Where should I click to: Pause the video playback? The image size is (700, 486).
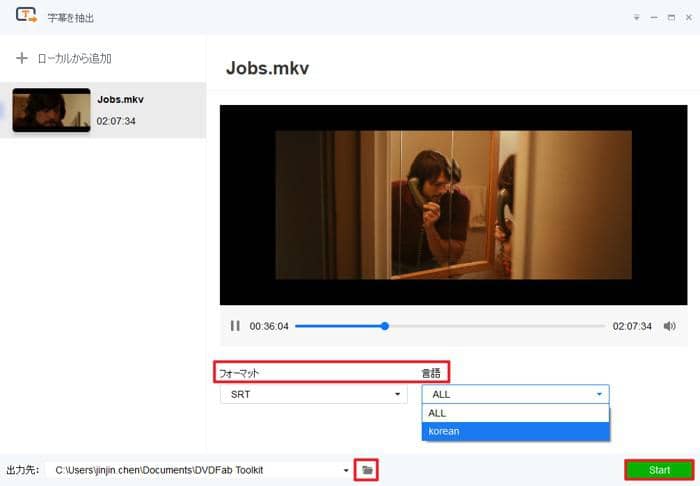click(235, 326)
